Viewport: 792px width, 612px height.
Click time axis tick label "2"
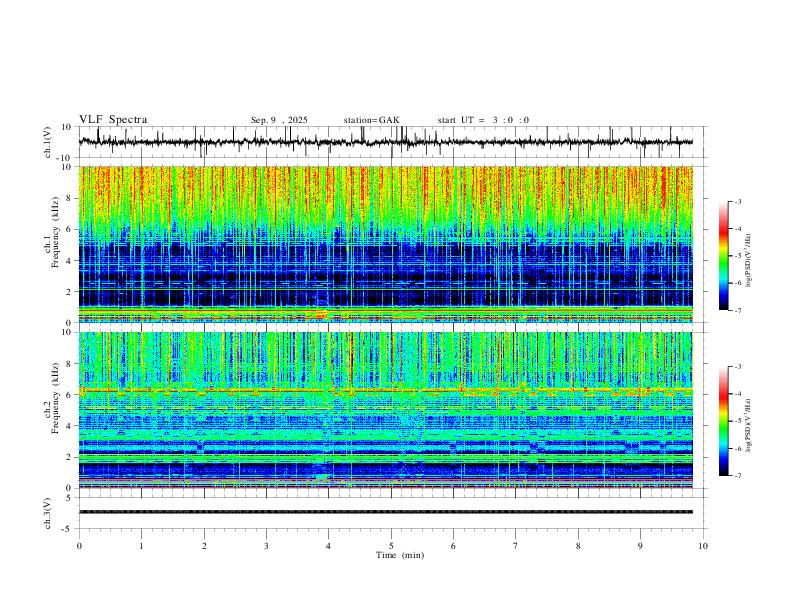[x=204, y=546]
